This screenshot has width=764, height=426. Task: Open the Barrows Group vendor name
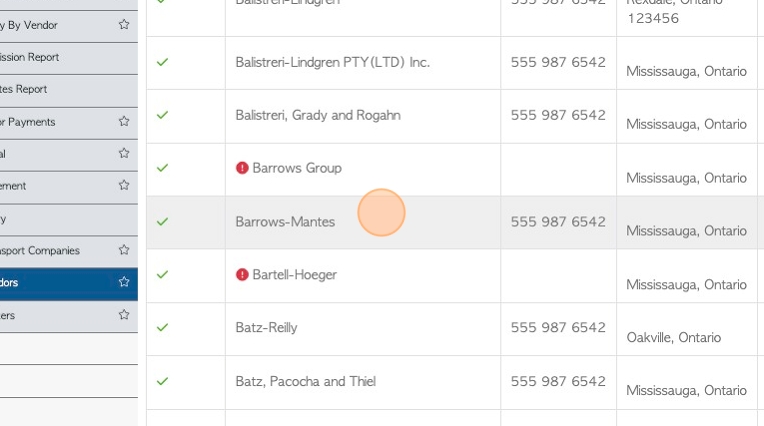[x=297, y=168]
